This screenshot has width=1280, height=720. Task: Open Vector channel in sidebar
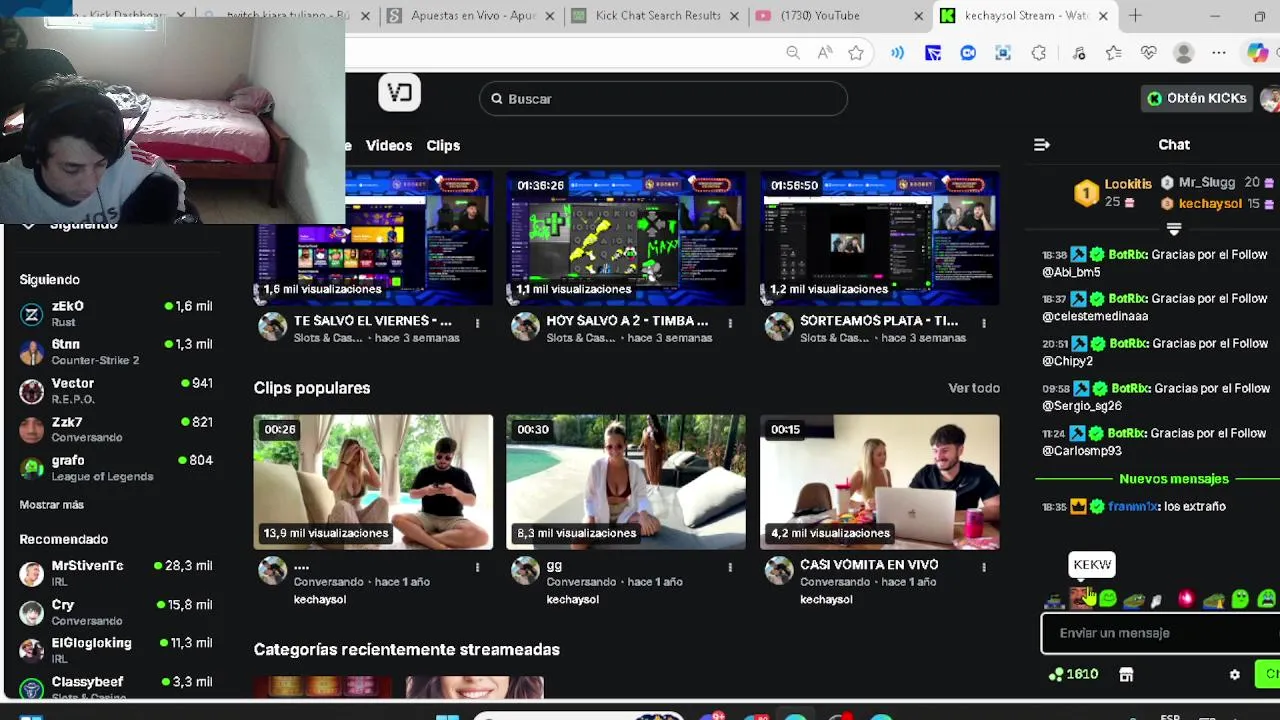[116, 390]
